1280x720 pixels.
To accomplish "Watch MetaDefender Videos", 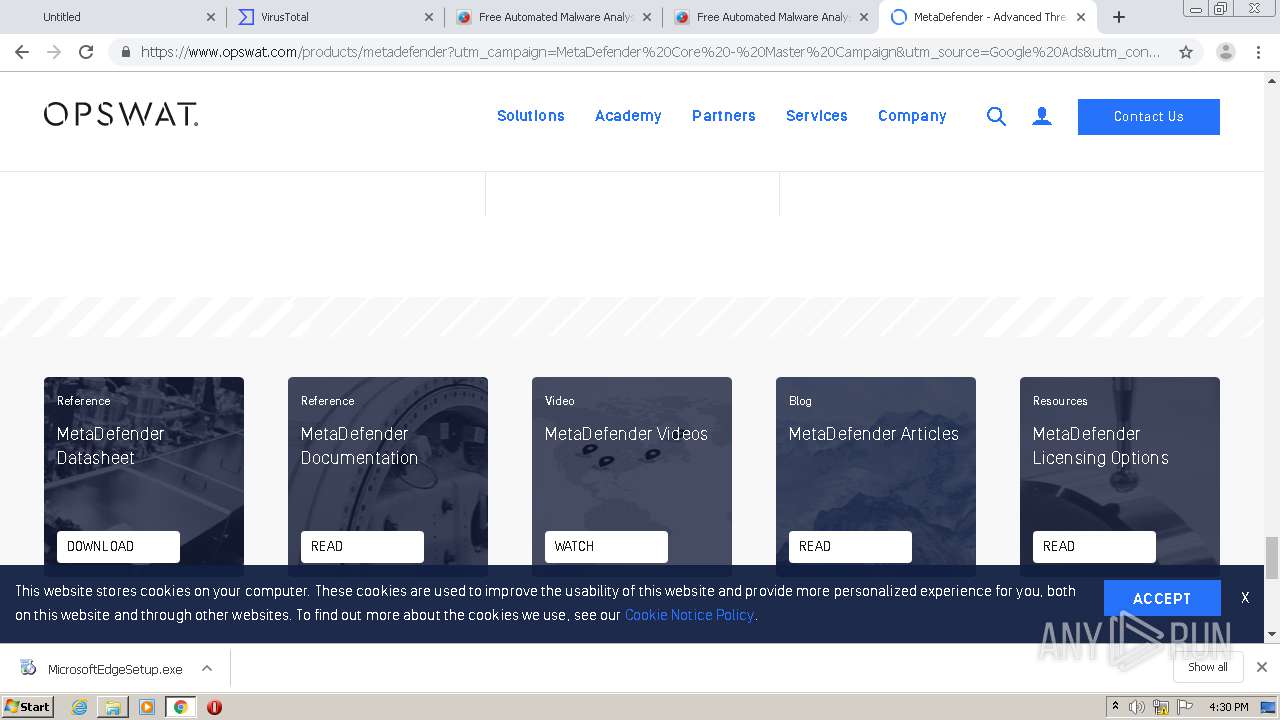I will [x=606, y=546].
